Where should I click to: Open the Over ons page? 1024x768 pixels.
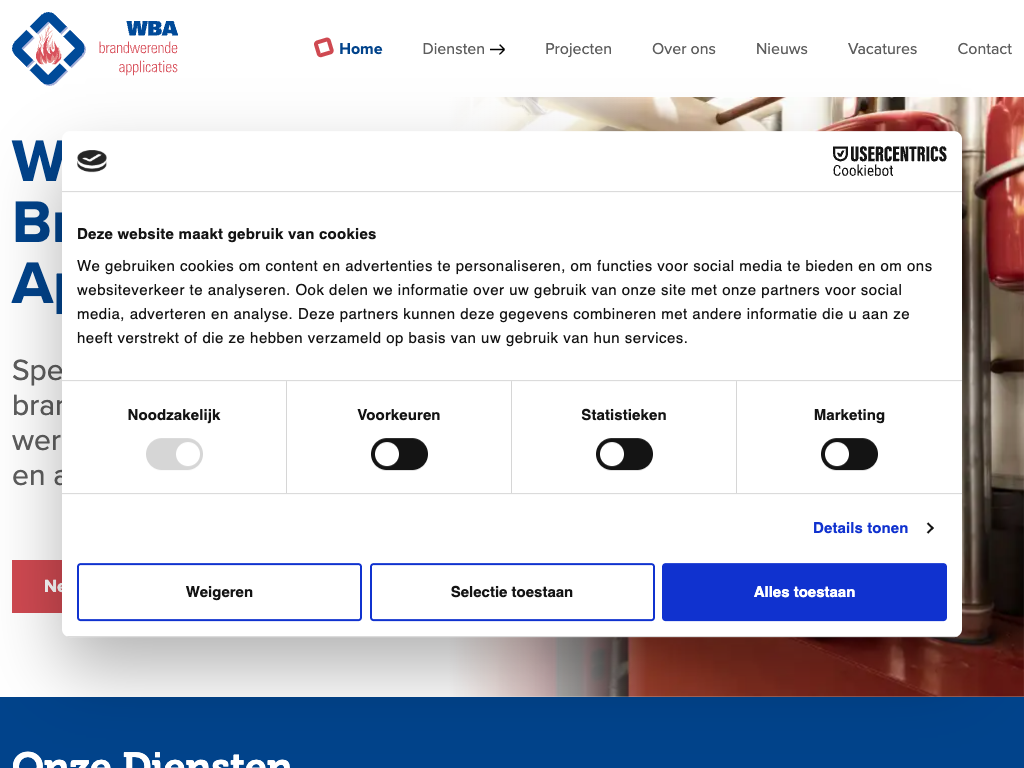pyautogui.click(x=683, y=49)
